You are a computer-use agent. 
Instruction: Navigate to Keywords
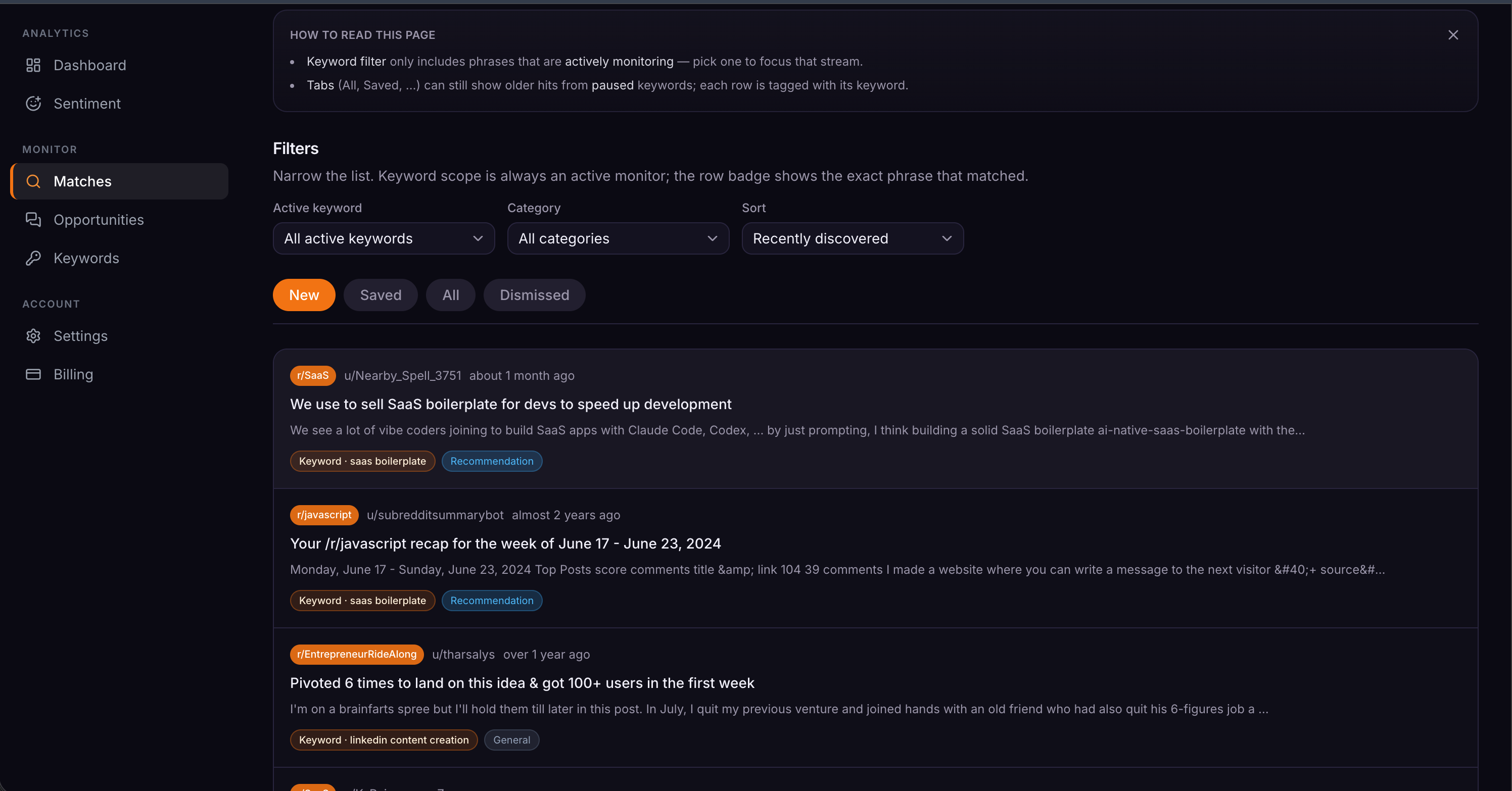point(119,258)
